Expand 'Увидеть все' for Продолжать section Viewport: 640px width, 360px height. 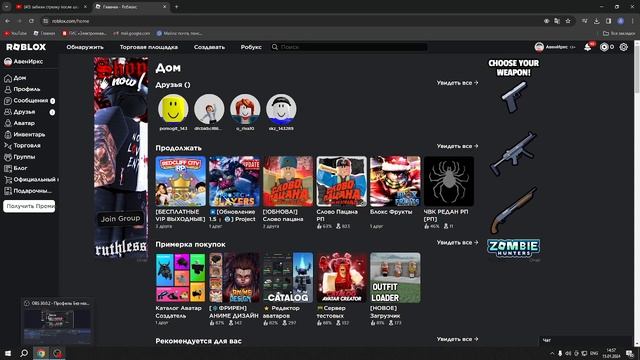(457, 146)
